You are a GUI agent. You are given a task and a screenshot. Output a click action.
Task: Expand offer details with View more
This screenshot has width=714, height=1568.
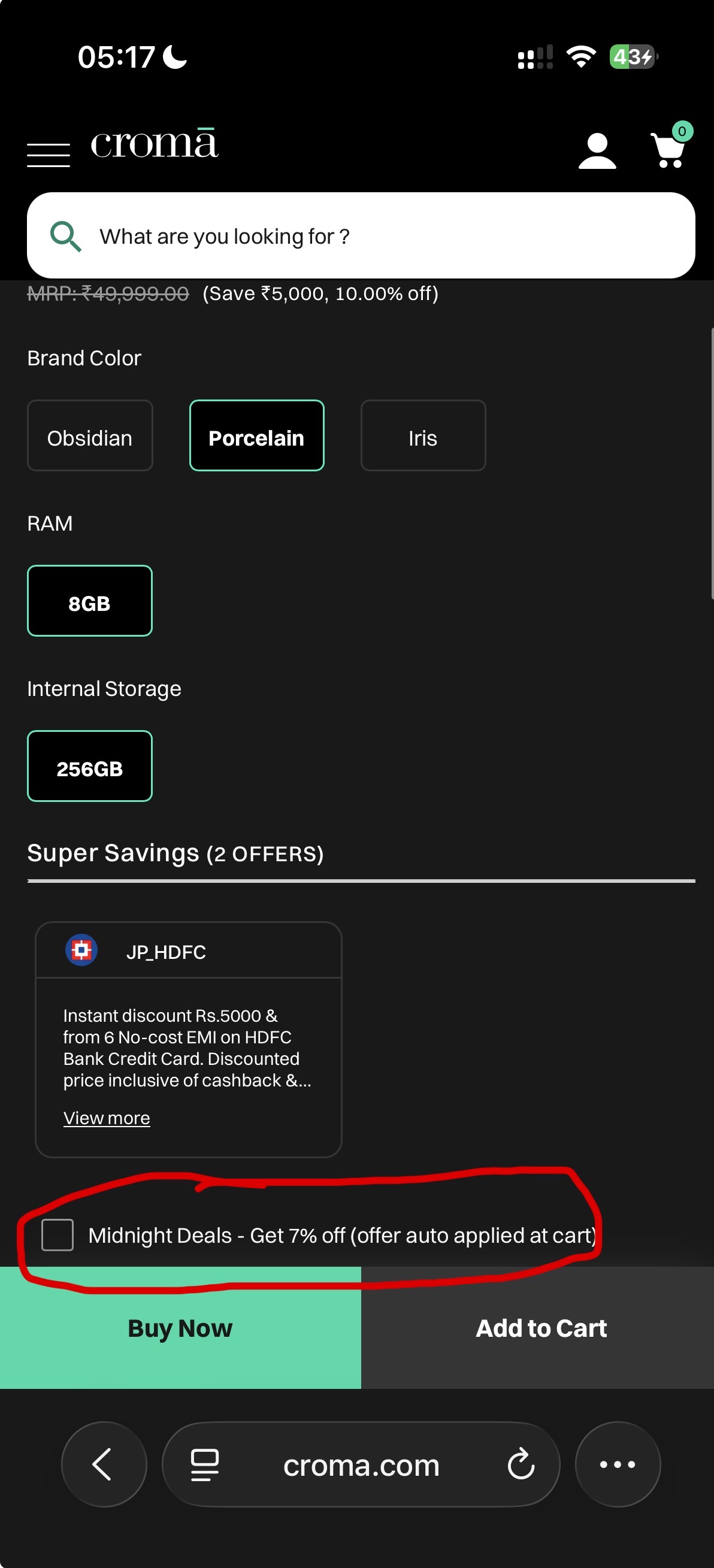click(107, 1118)
